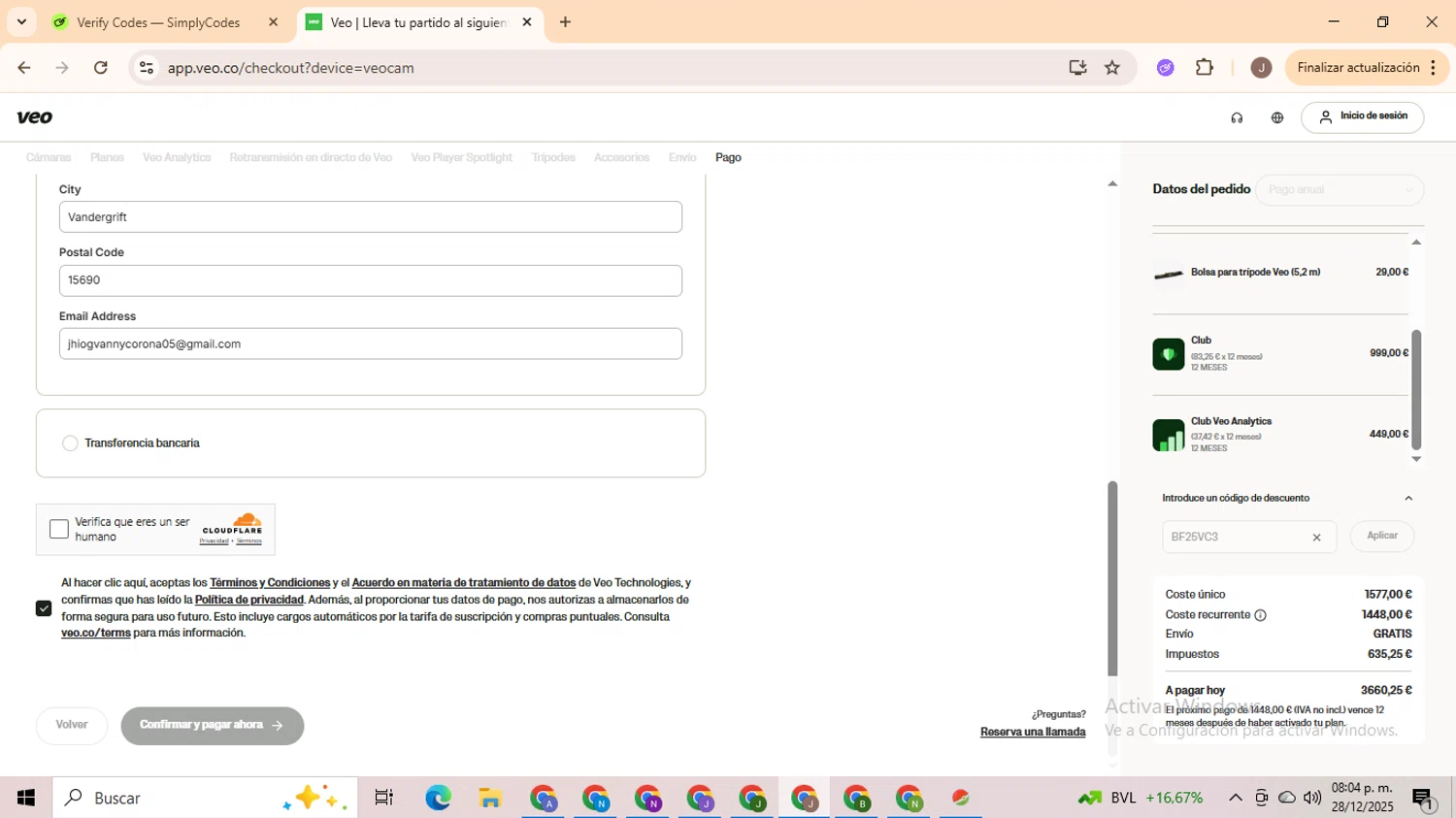
Task: Open the Veo Analytics step tab
Action: (177, 157)
